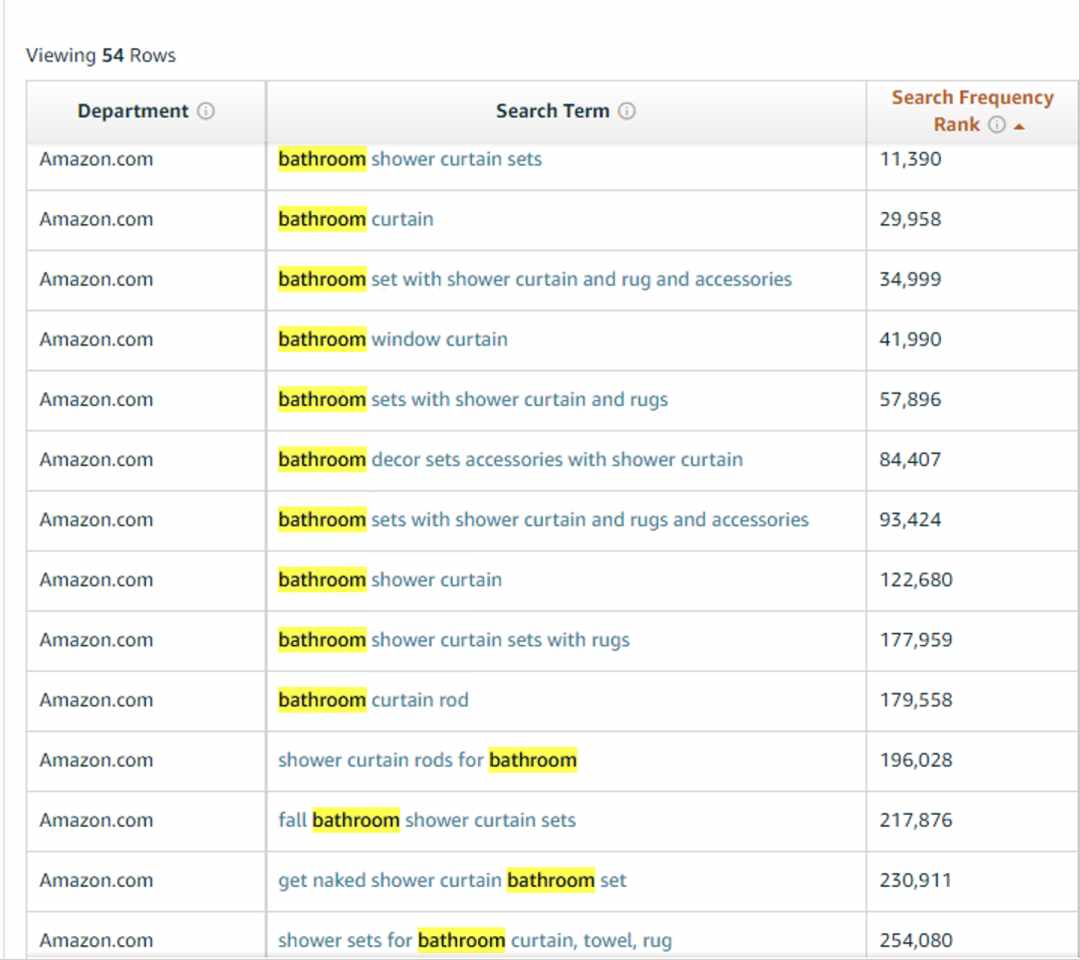Open 'shower sets for bathroom curtain, towel, rug'
Image resolution: width=1080 pixels, height=960 pixels.
click(x=475, y=941)
